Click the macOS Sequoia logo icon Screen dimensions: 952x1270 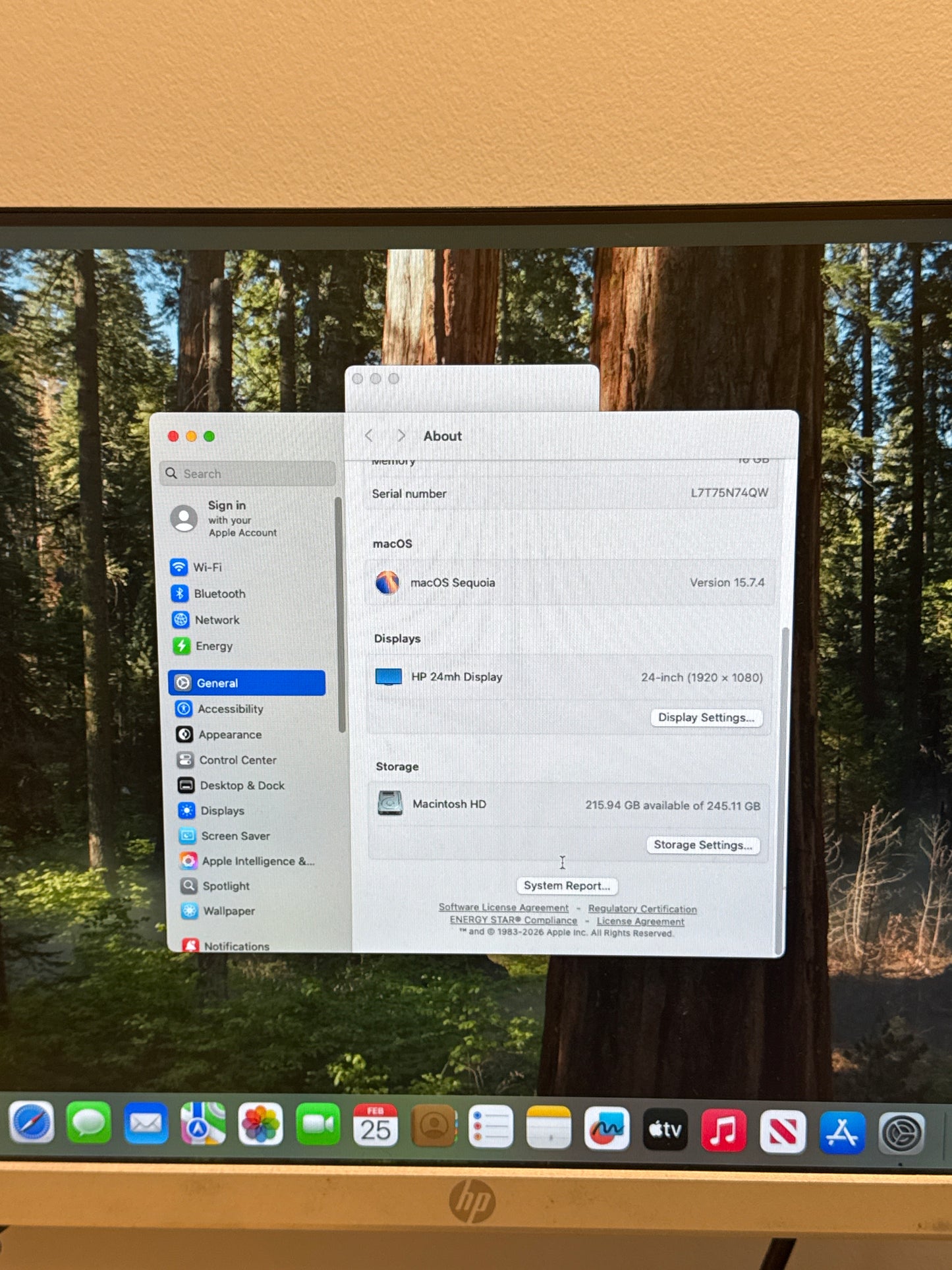click(387, 583)
